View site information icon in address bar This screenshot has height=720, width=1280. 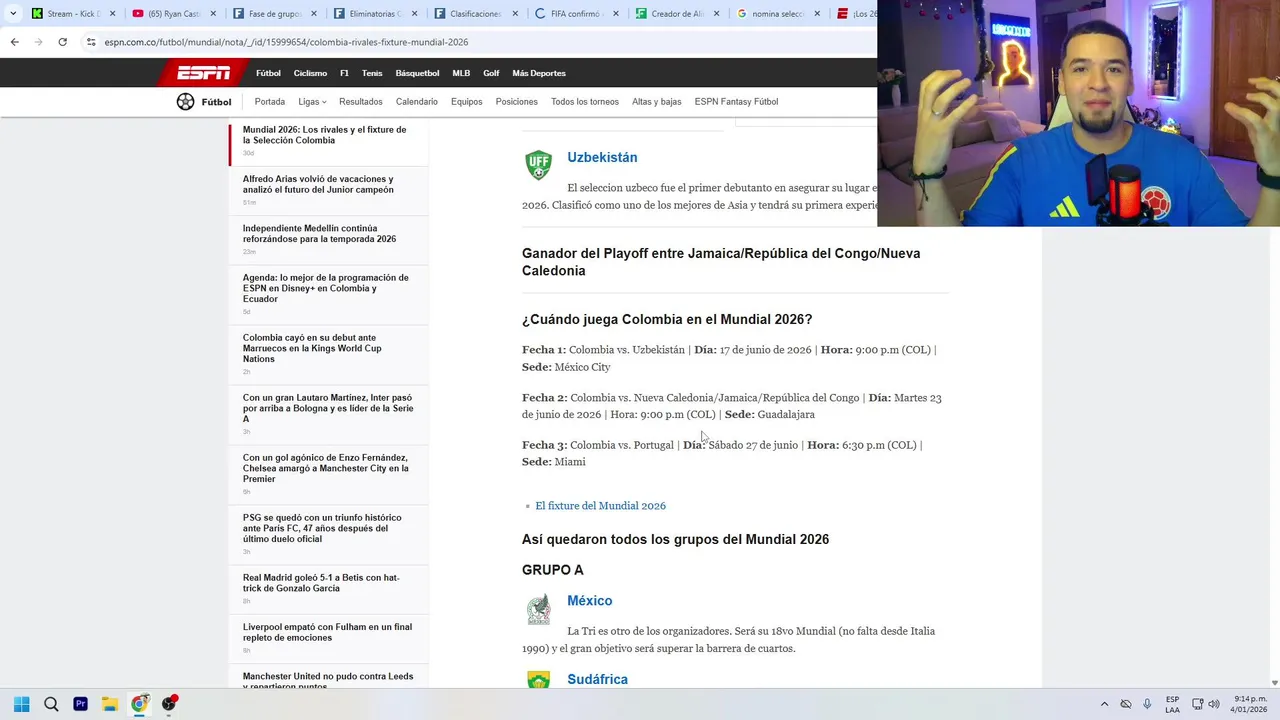click(x=91, y=42)
